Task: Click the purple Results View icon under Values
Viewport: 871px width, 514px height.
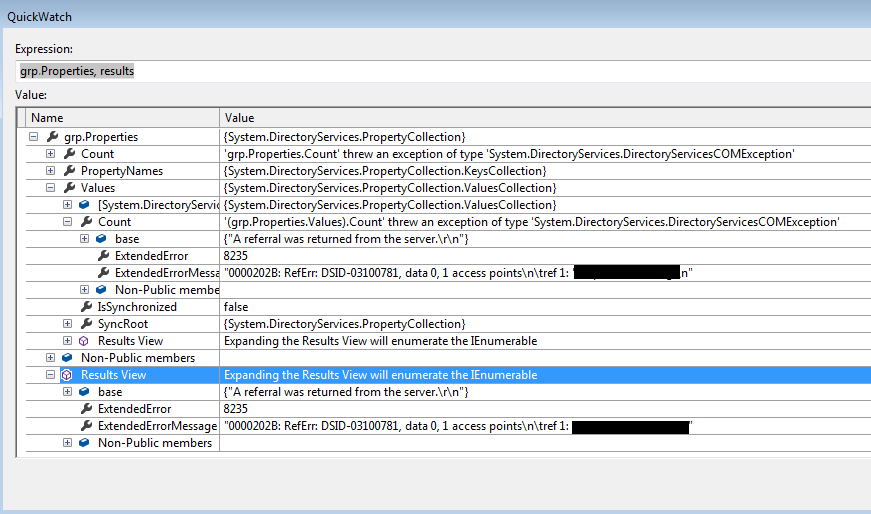Action: [84, 341]
